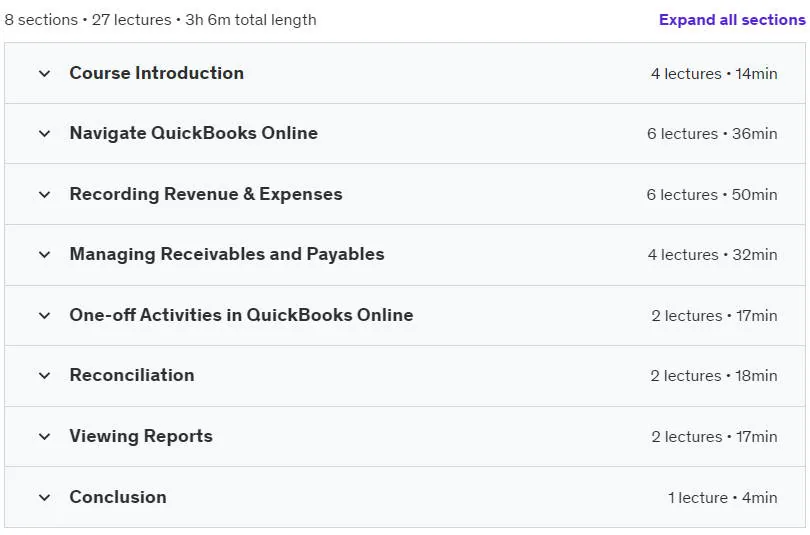Toggle the Reconciliation chevron arrow
810x535 pixels.
point(44,375)
